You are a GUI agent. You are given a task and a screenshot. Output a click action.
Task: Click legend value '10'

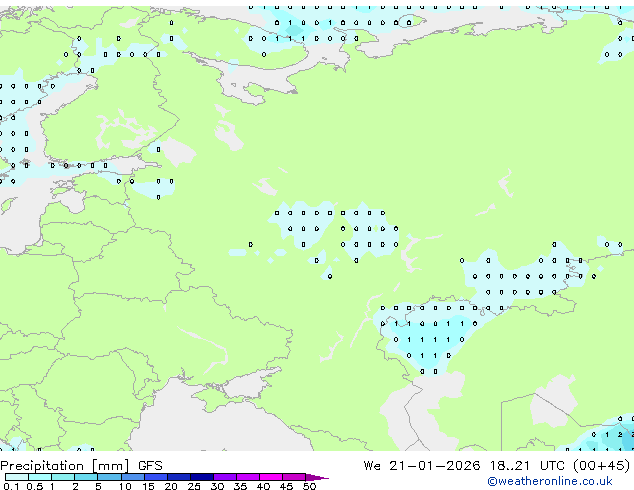pyautogui.click(x=125, y=486)
